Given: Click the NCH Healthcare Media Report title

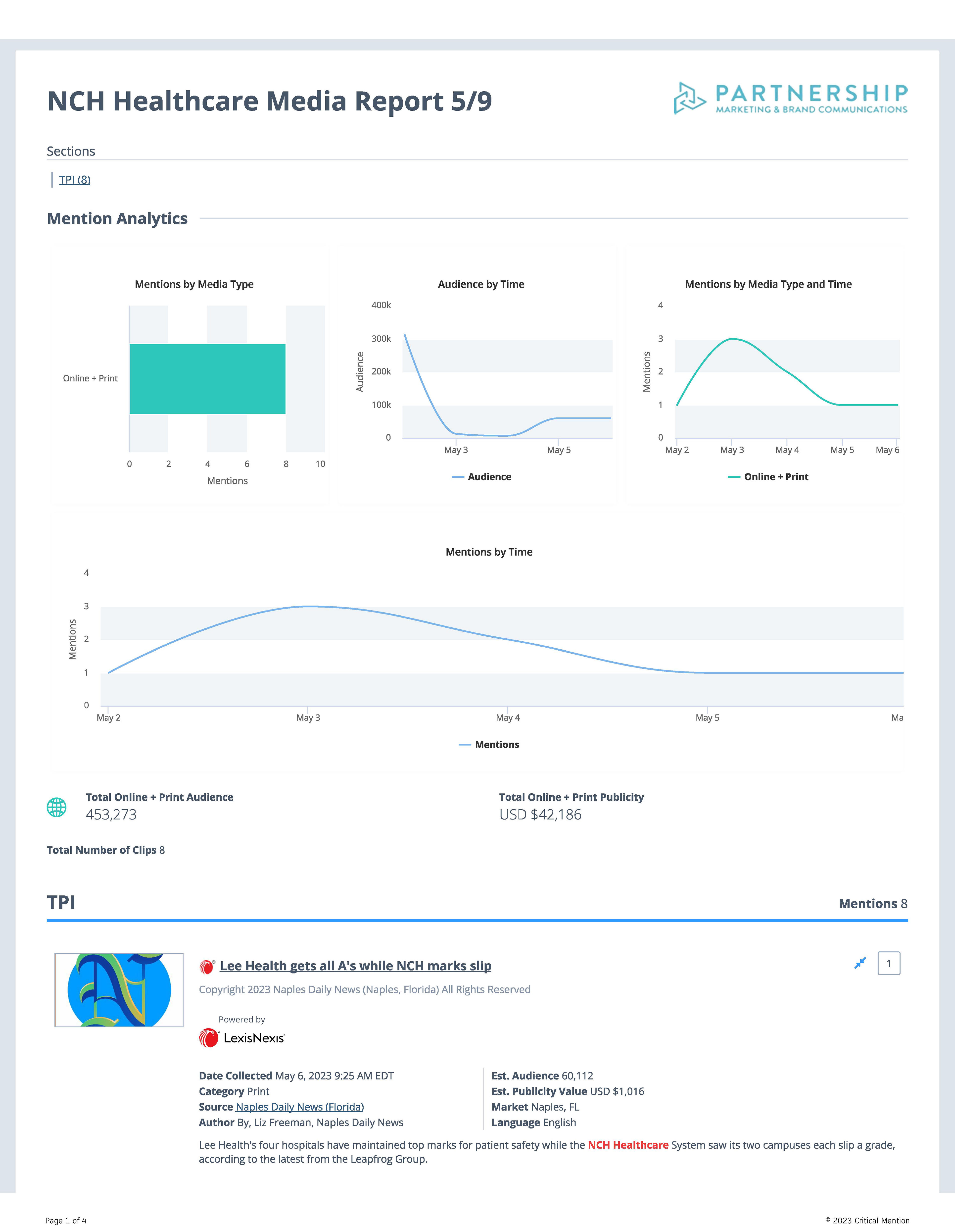Looking at the screenshot, I should 270,102.
